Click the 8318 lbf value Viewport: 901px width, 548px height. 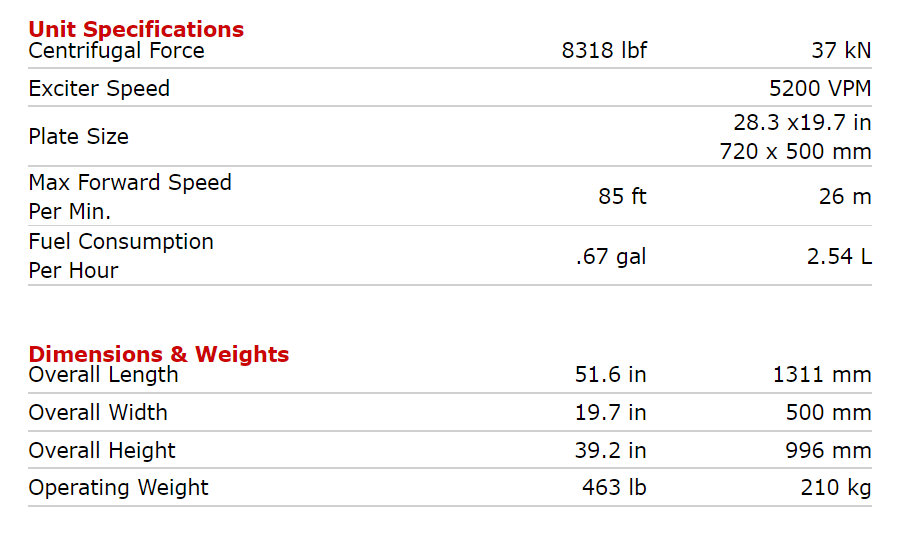pos(604,51)
